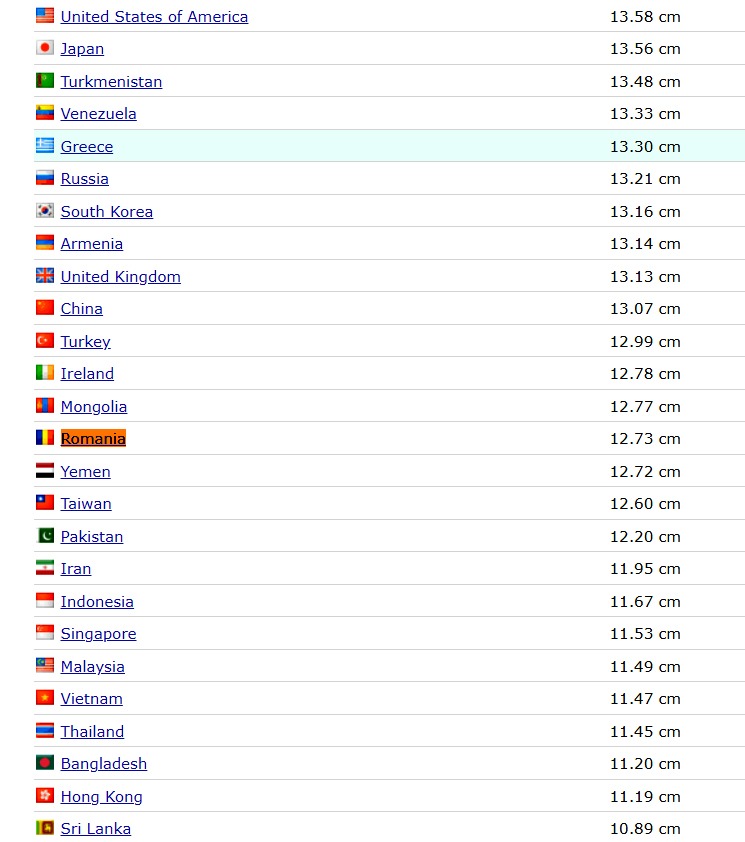The width and height of the screenshot is (745, 842).
Task: Open the Venezuela country link
Action: pyautogui.click(x=98, y=114)
